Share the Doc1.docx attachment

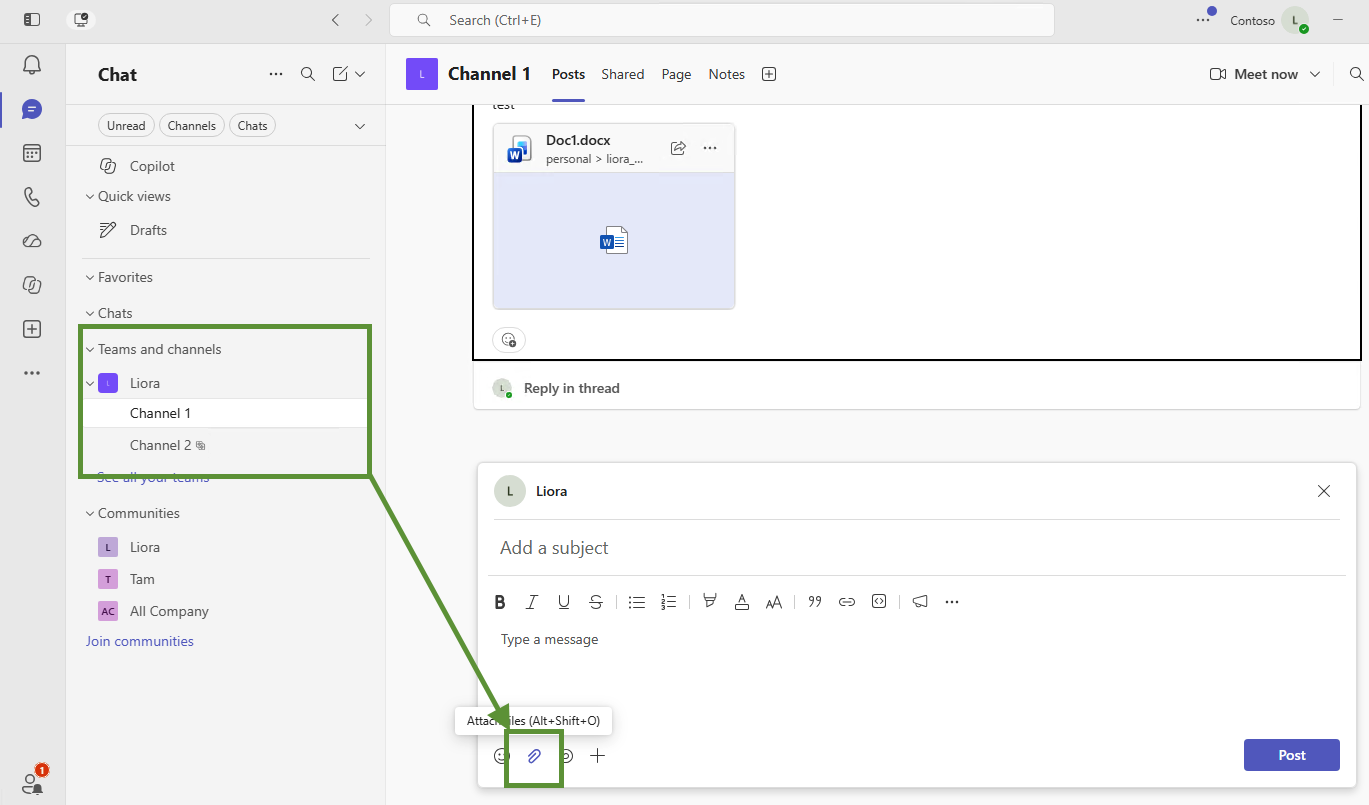click(x=678, y=148)
